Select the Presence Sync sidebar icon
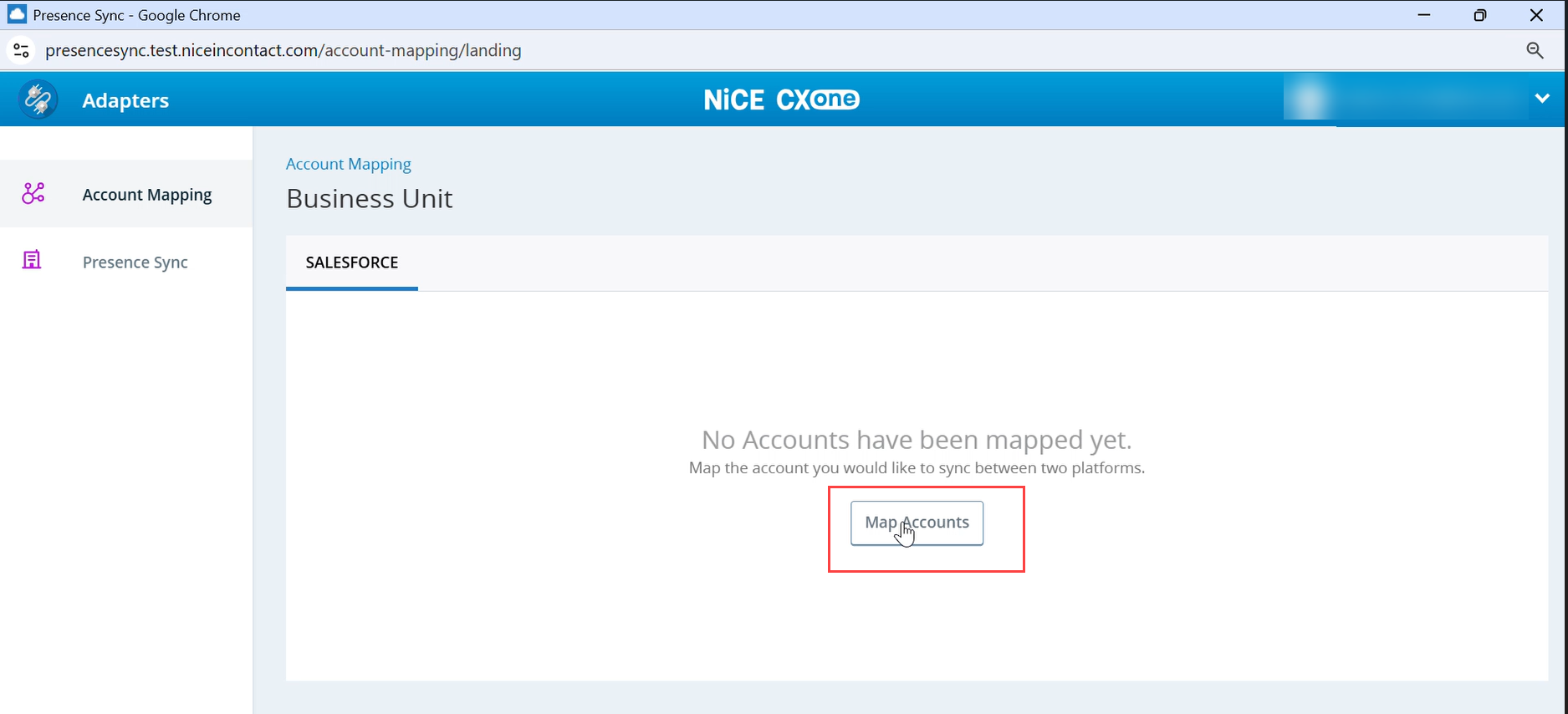Viewport: 1568px width, 714px height. tap(32, 260)
